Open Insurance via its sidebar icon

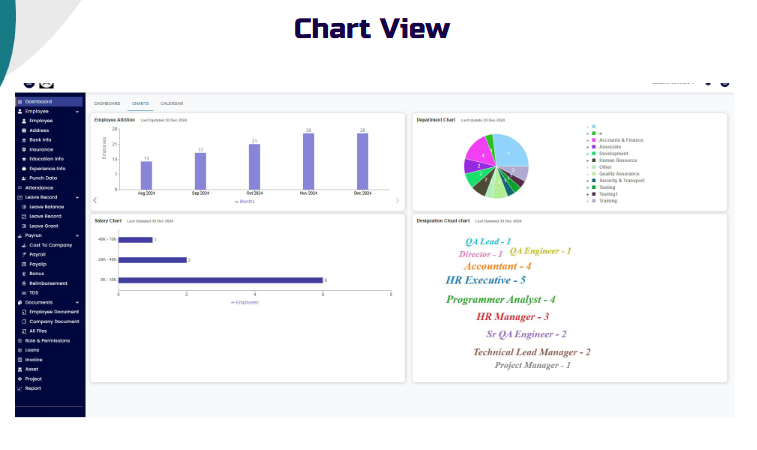point(23,149)
